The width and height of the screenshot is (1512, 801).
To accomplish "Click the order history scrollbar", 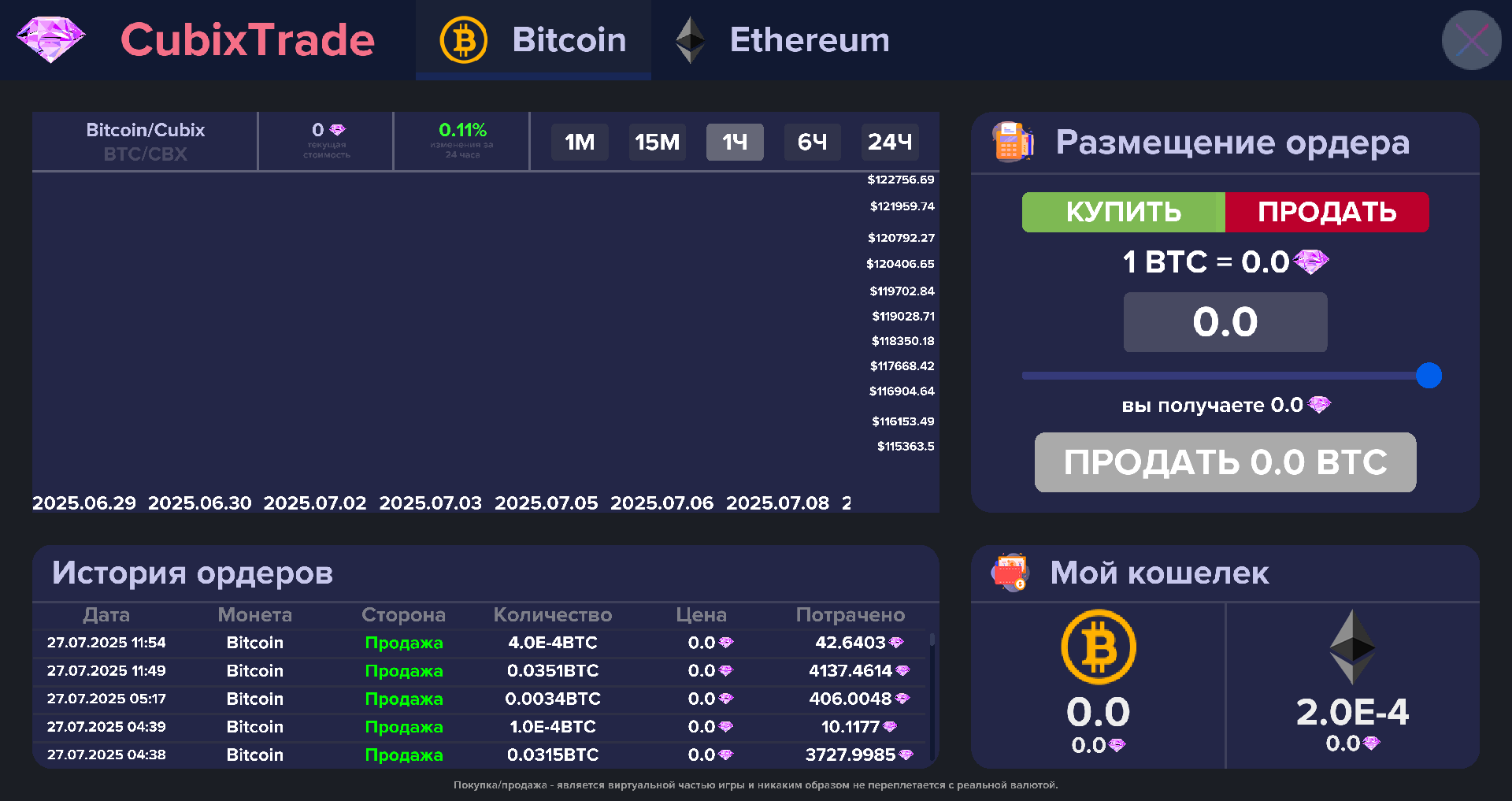I will 932,640.
